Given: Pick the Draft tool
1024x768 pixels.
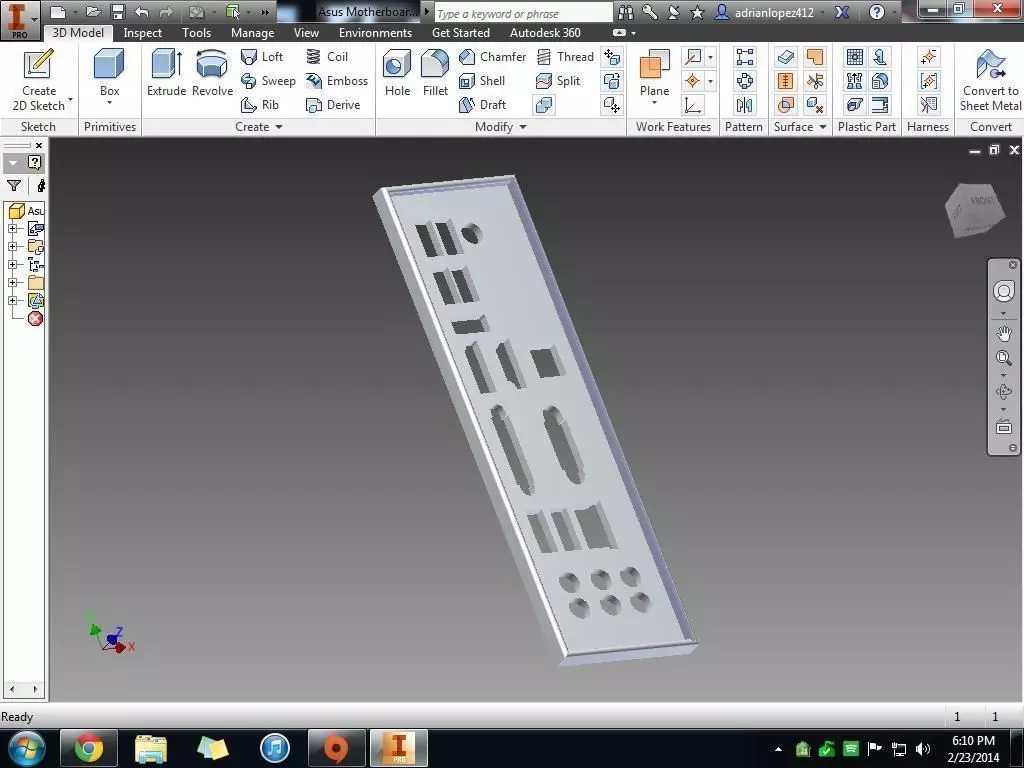Looking at the screenshot, I should pyautogui.click(x=483, y=104).
